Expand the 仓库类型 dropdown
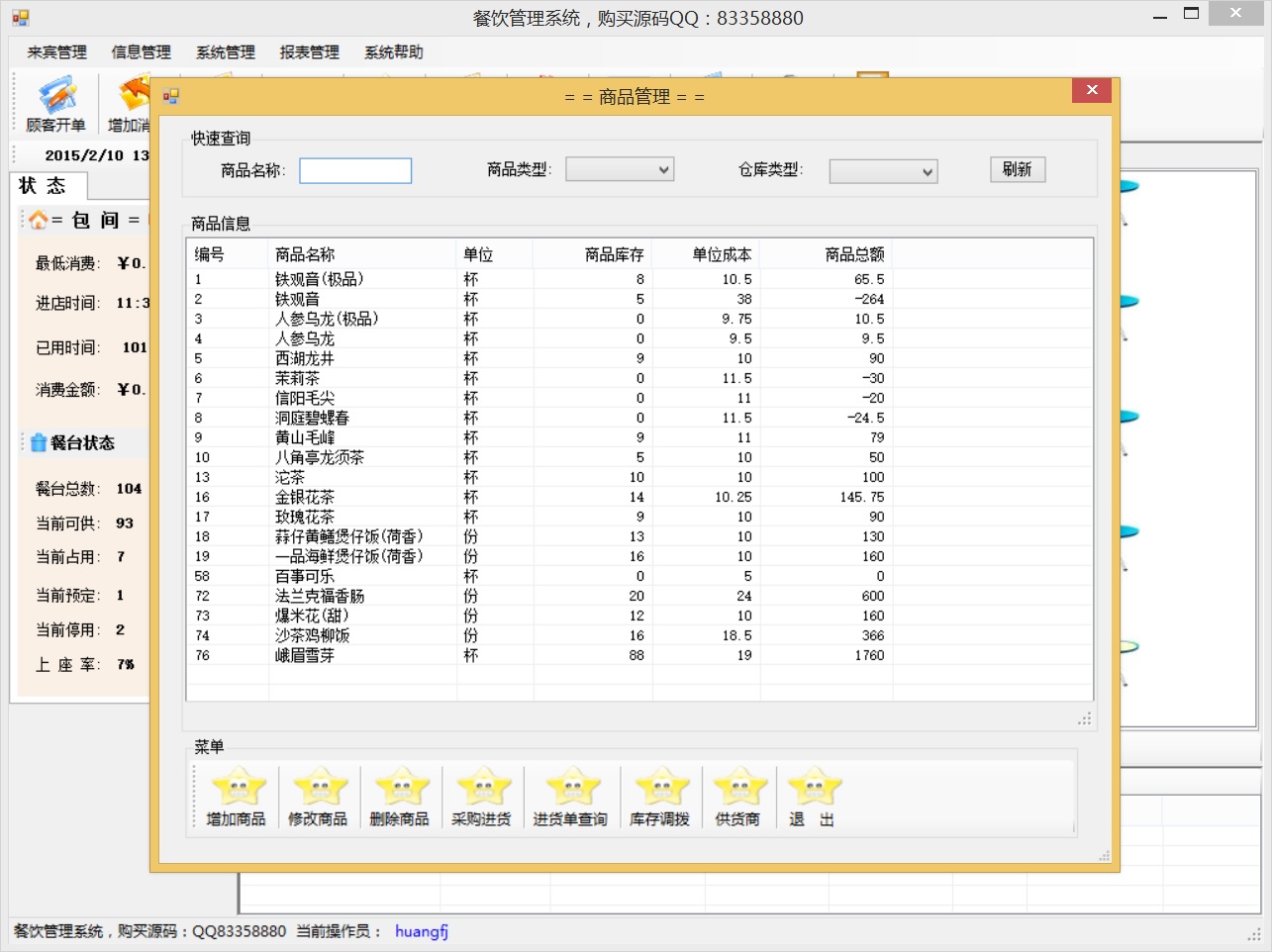The height and width of the screenshot is (952, 1272). (x=883, y=171)
